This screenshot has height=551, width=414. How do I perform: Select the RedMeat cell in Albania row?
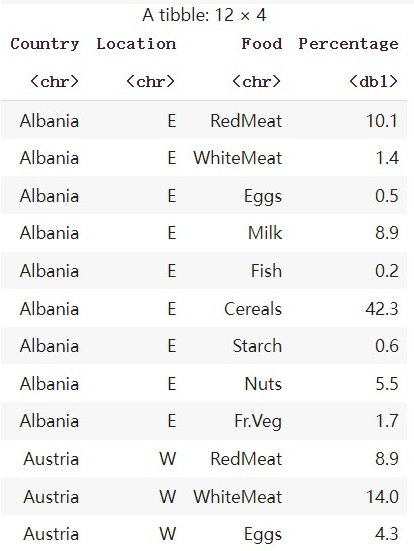coord(246,121)
